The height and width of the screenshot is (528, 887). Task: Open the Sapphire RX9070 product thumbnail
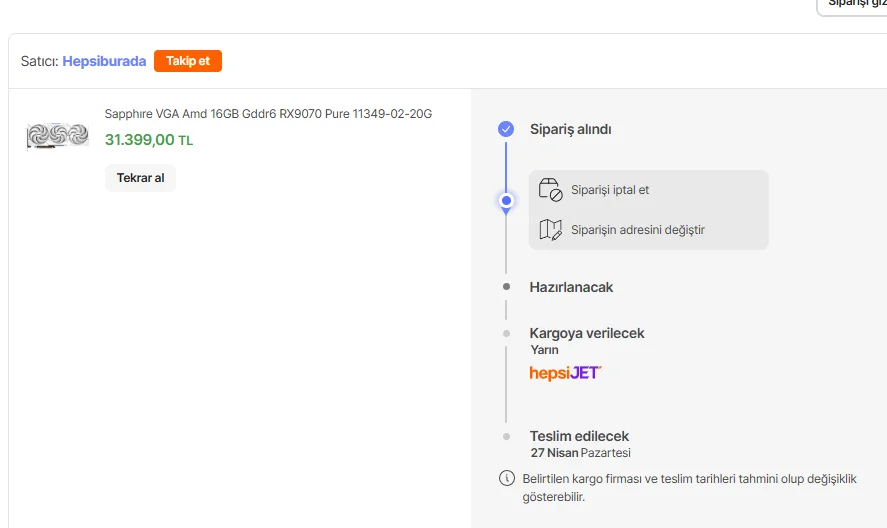(58, 136)
